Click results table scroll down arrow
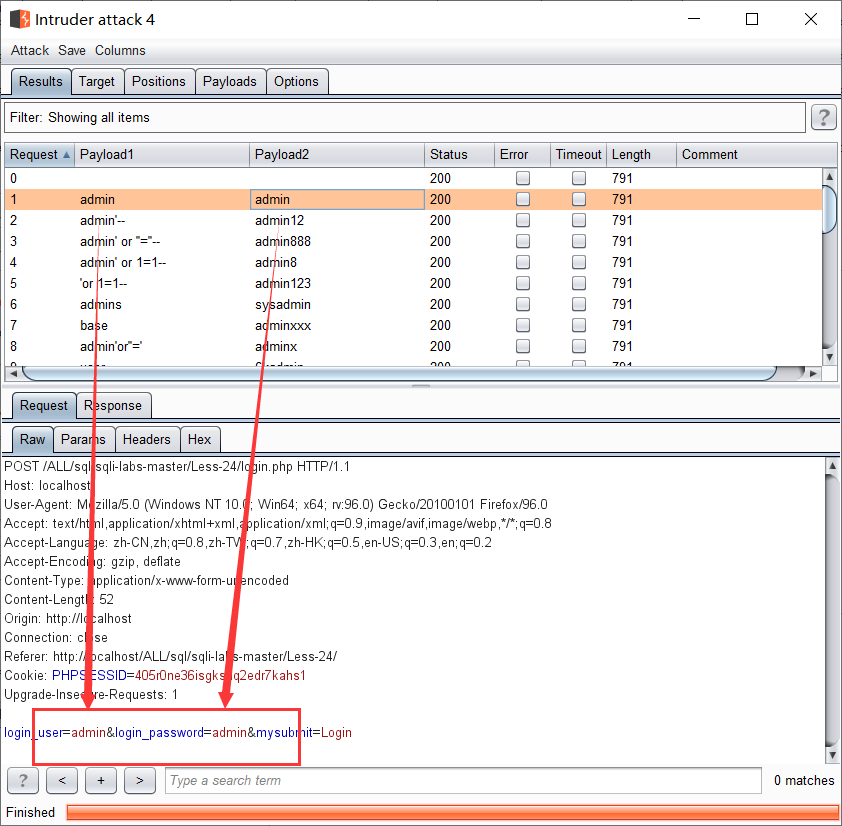Image resolution: width=842 pixels, height=826 pixels. pos(830,357)
